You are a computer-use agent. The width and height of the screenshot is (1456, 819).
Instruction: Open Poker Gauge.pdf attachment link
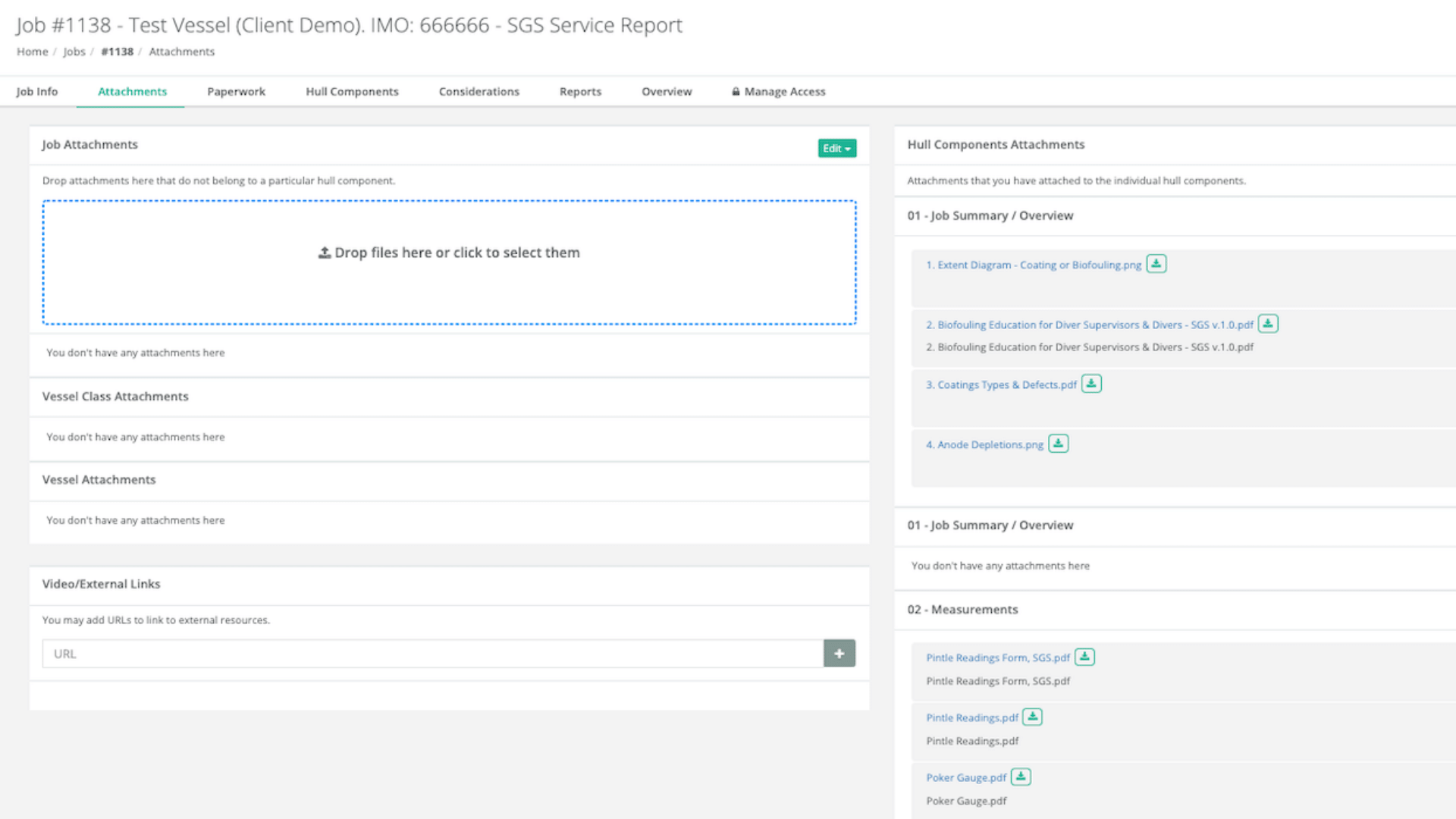[965, 777]
